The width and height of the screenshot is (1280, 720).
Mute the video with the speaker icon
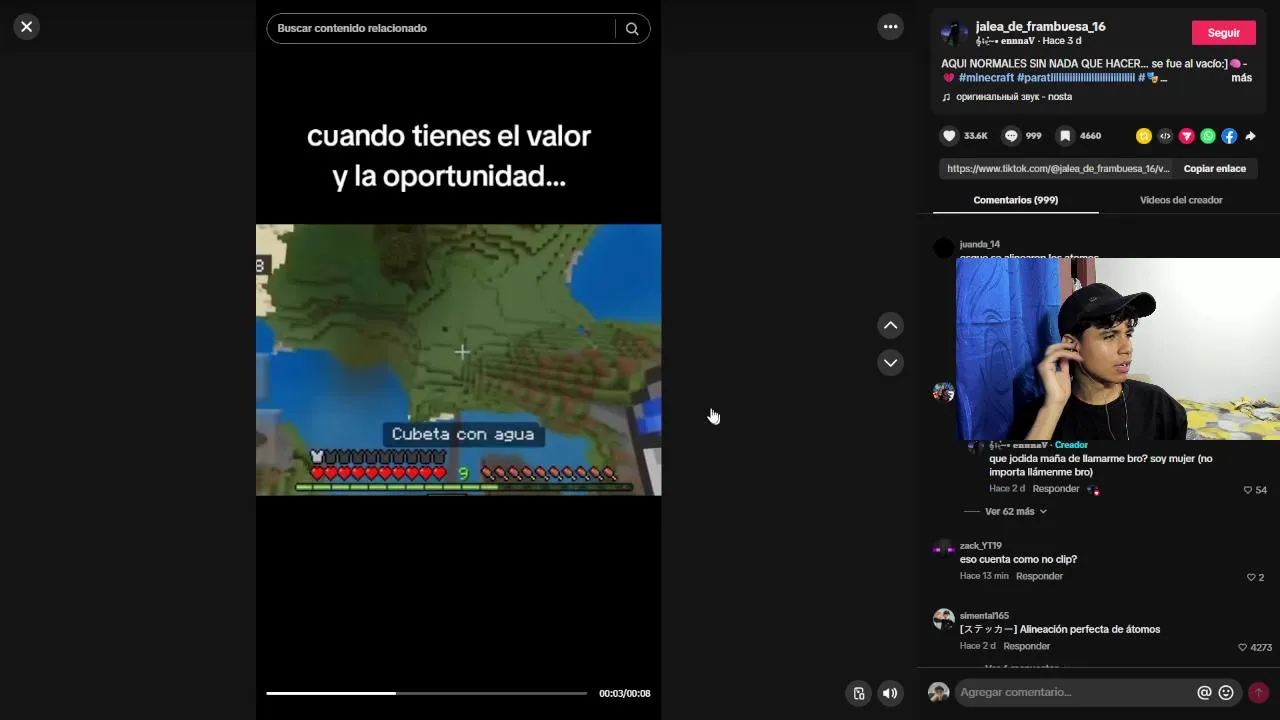(x=890, y=693)
